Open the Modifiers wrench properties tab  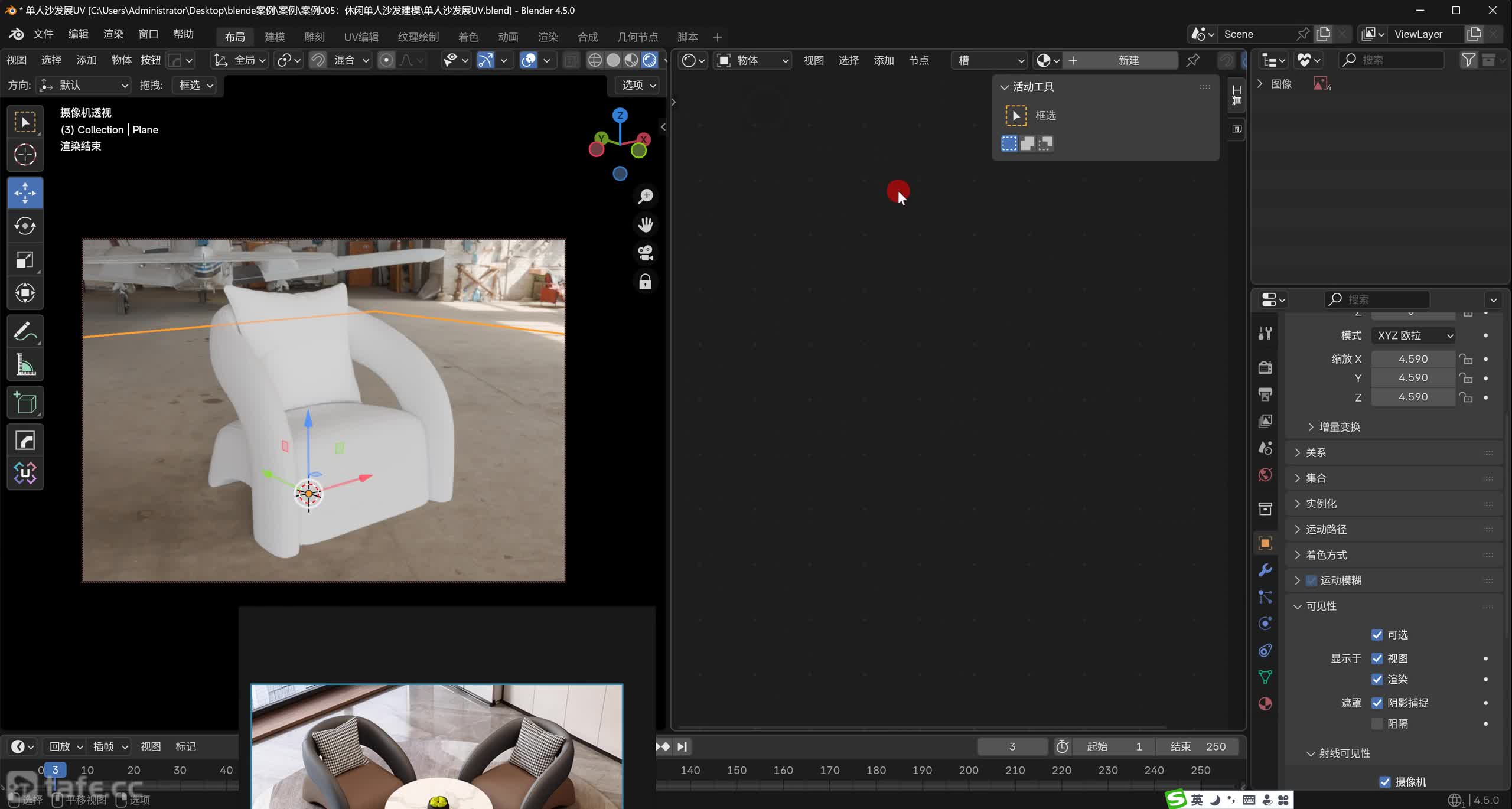(x=1265, y=570)
